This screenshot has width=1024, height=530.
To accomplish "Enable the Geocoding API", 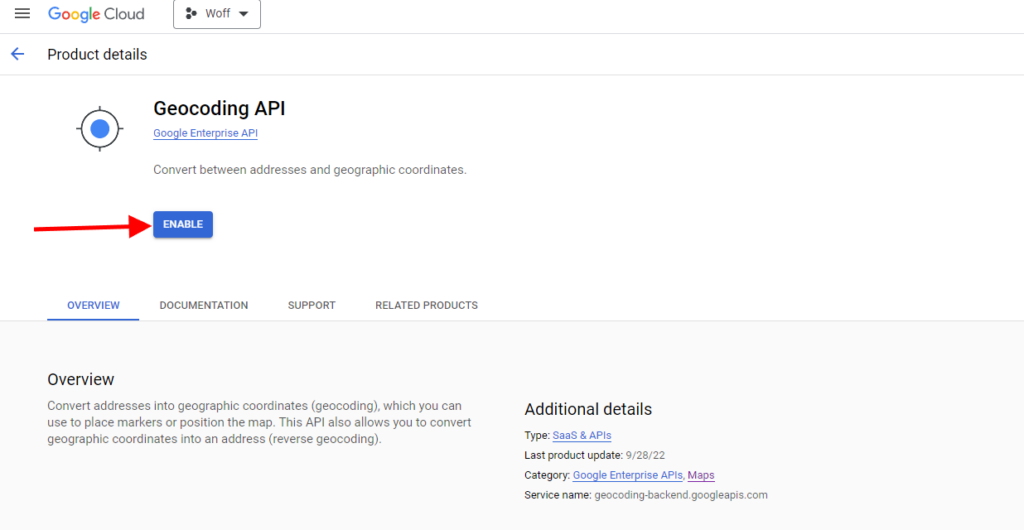I will [183, 224].
